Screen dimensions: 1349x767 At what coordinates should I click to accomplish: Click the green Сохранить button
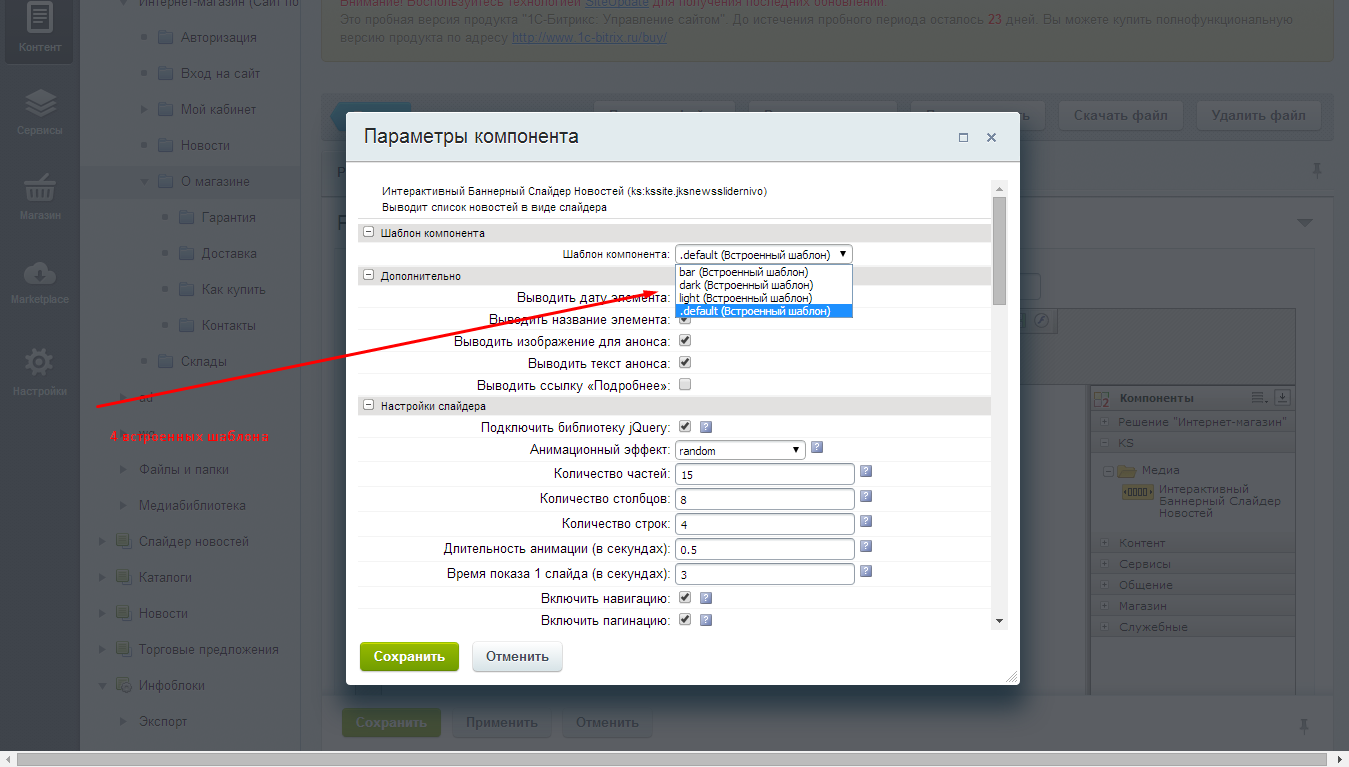(x=408, y=656)
